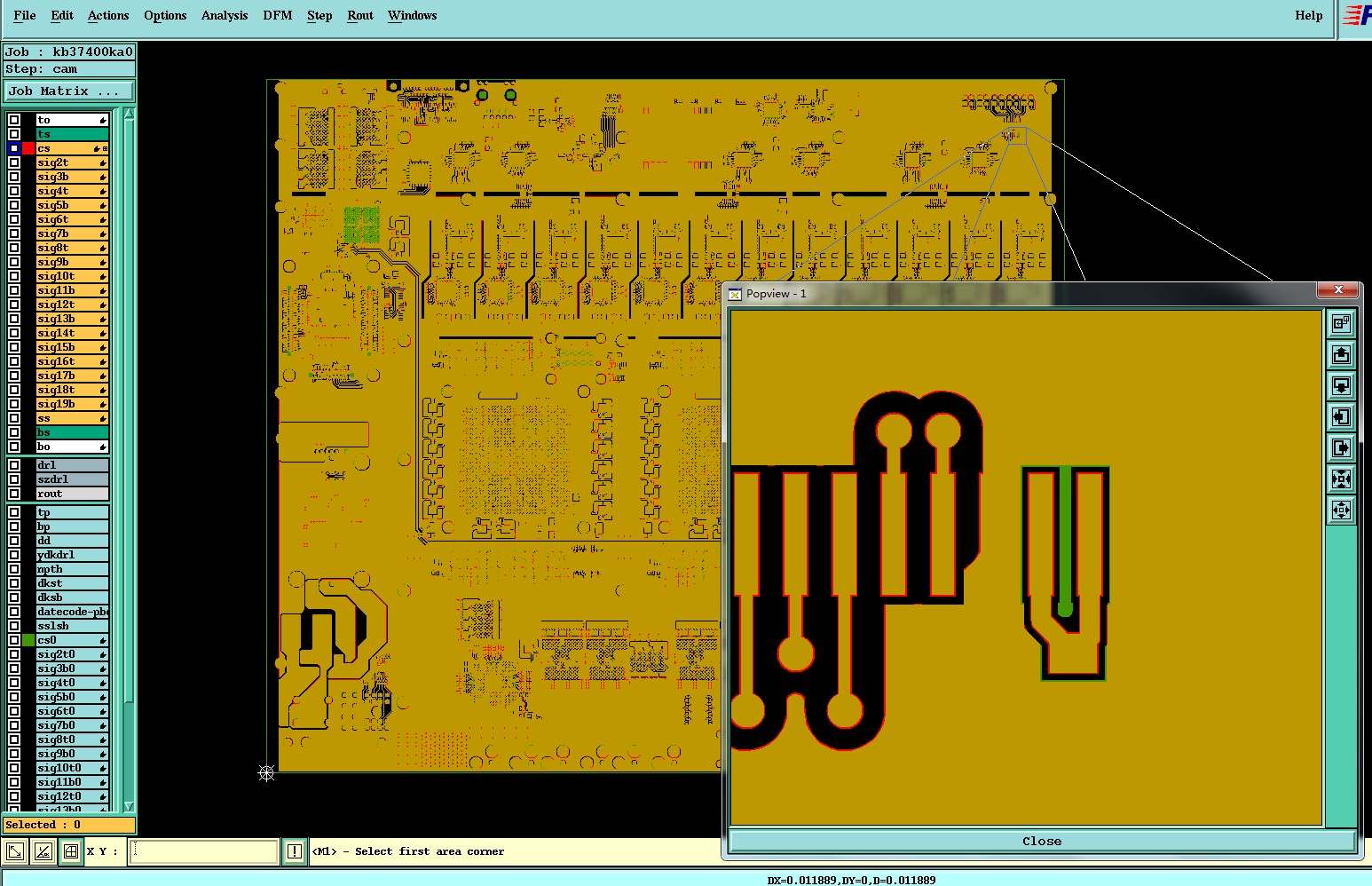Click the red color swatch on cs layer

(x=28, y=148)
